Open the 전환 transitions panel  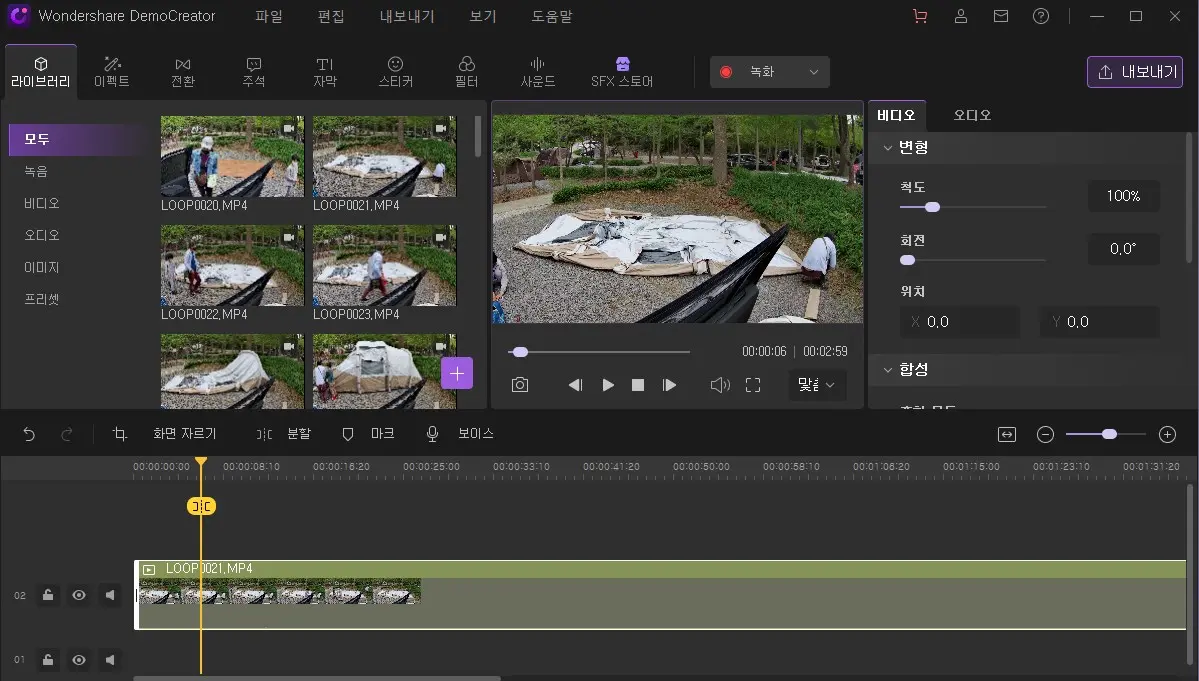(x=183, y=72)
